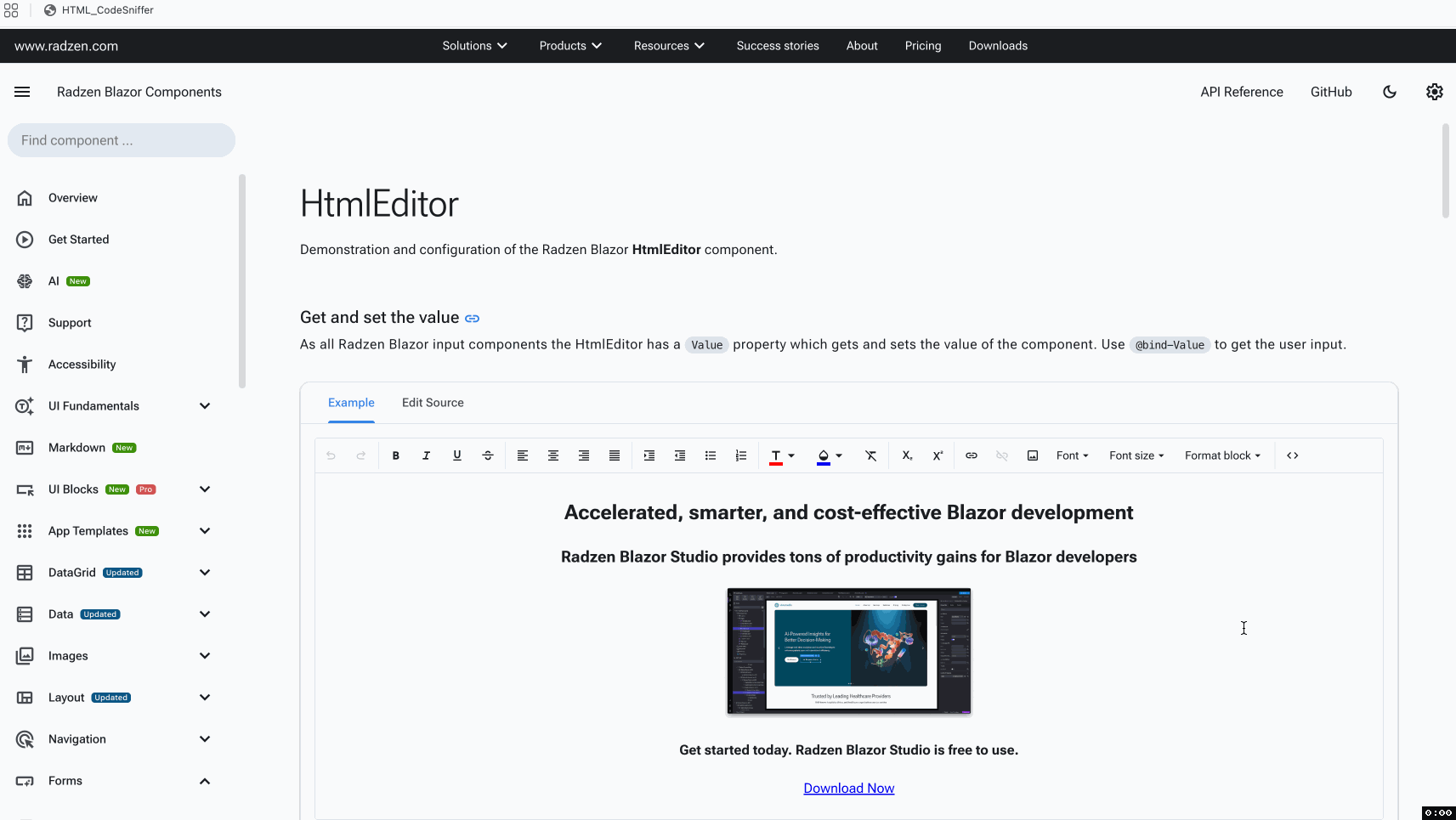Viewport: 1456px width, 820px height.
Task: Switch the site to dark mode
Action: [x=1390, y=92]
